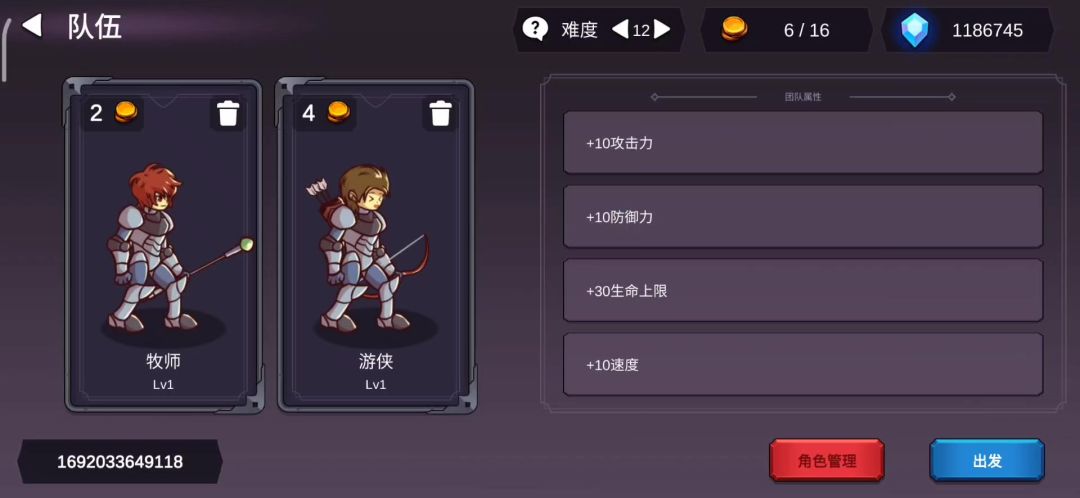Image resolution: width=1080 pixels, height=498 pixels.
Task: Click the seed number 1692033649118 field
Action: click(120, 461)
